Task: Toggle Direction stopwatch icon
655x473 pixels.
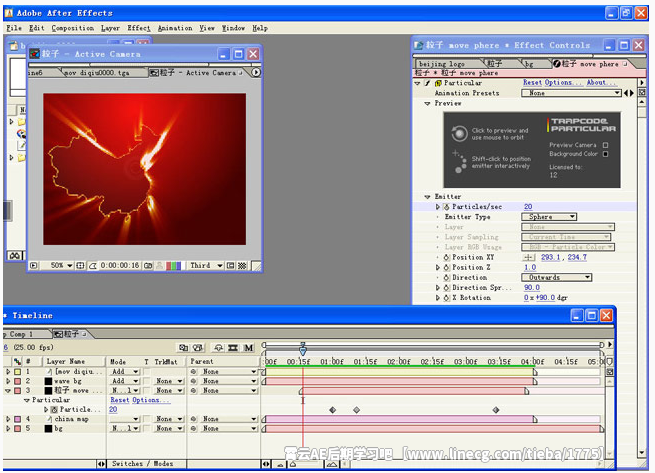Action: [446, 277]
